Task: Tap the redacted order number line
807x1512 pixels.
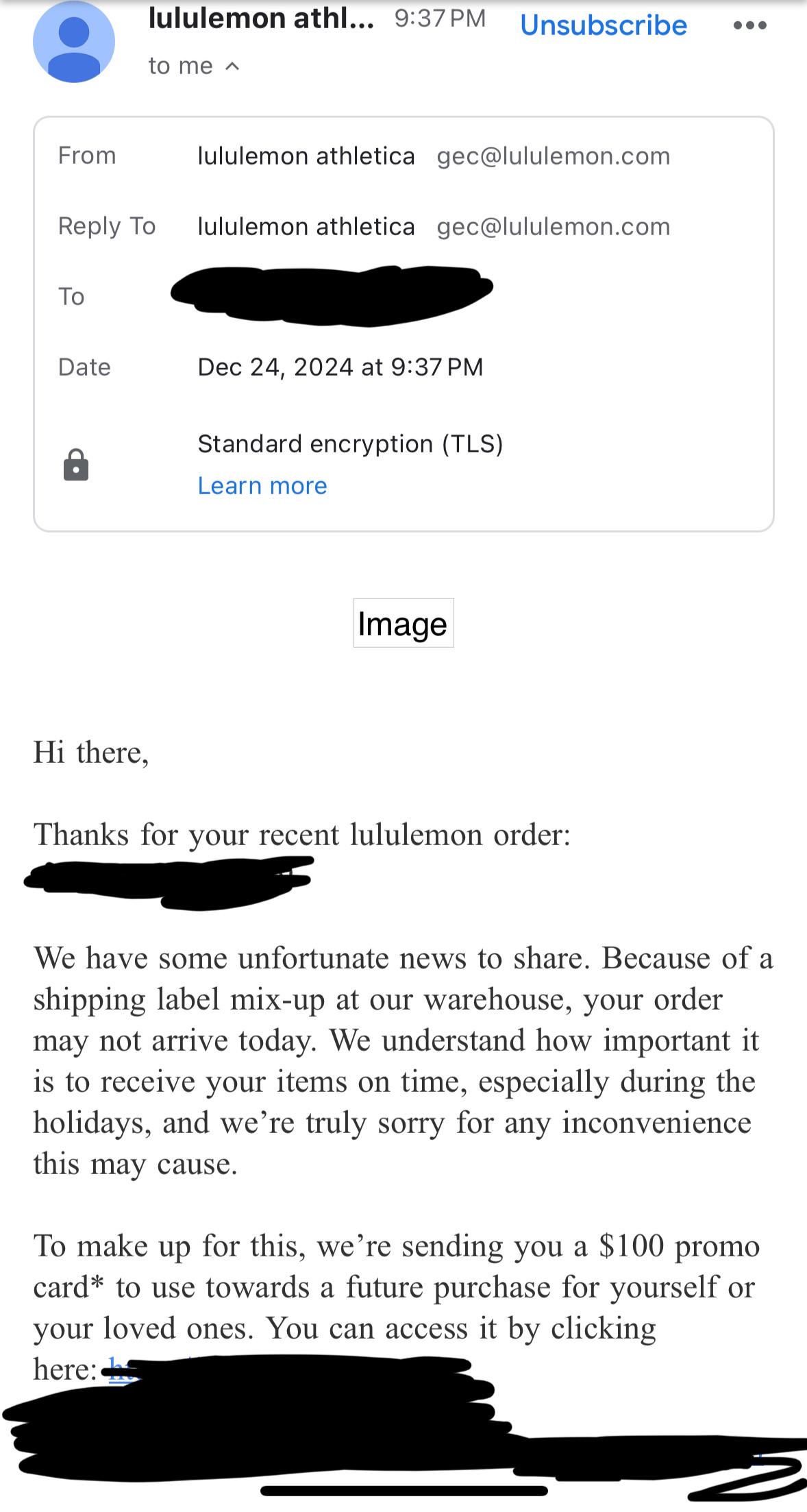Action: pos(169,881)
